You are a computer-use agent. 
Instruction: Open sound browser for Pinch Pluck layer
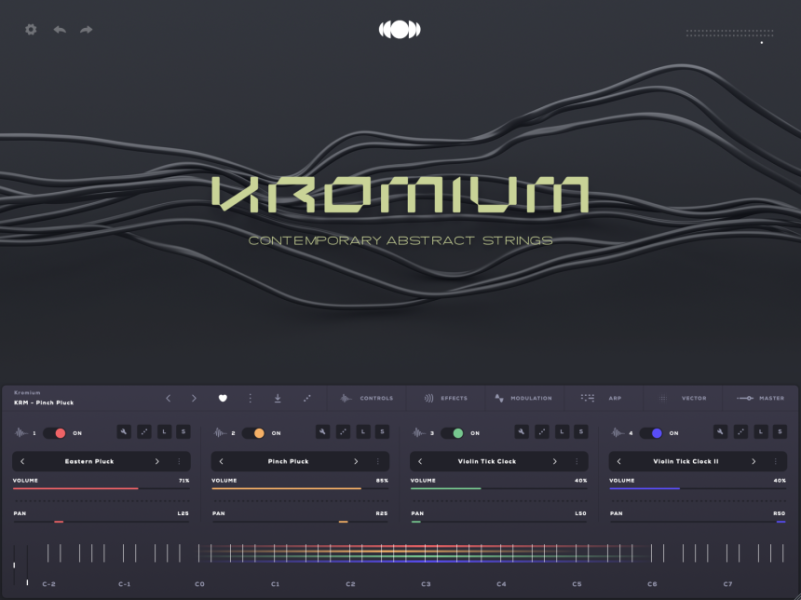click(x=288, y=461)
